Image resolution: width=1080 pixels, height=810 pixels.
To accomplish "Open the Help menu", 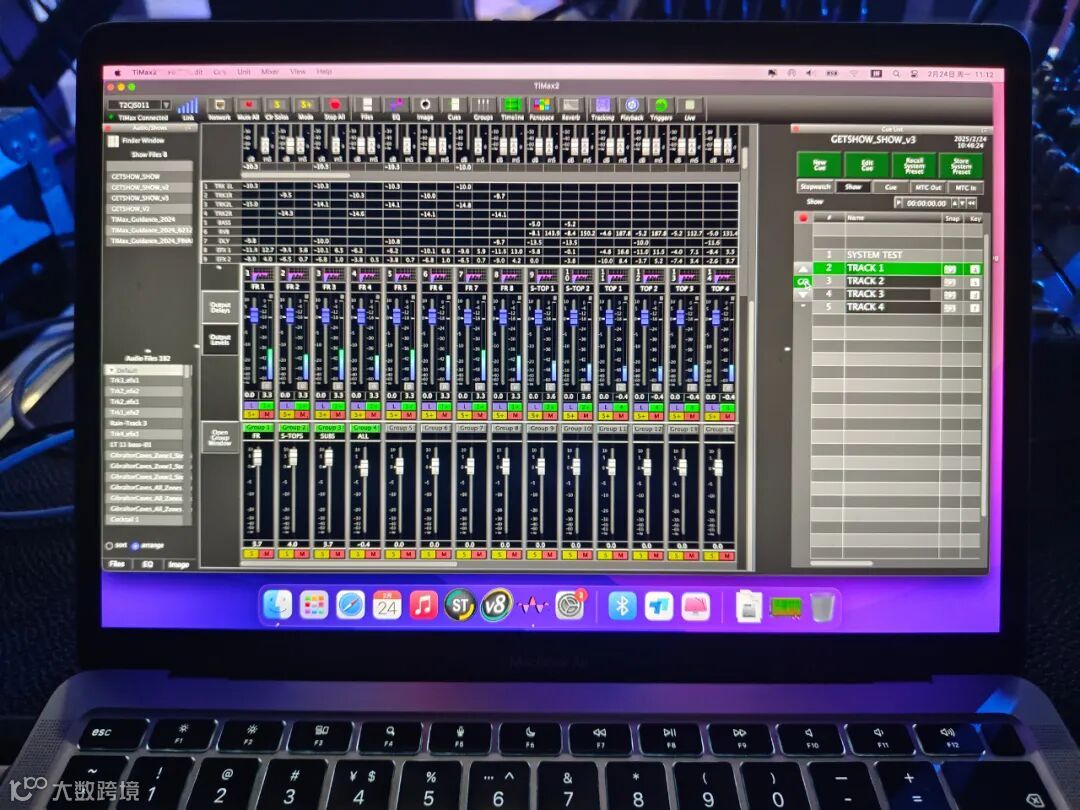I will (324, 72).
